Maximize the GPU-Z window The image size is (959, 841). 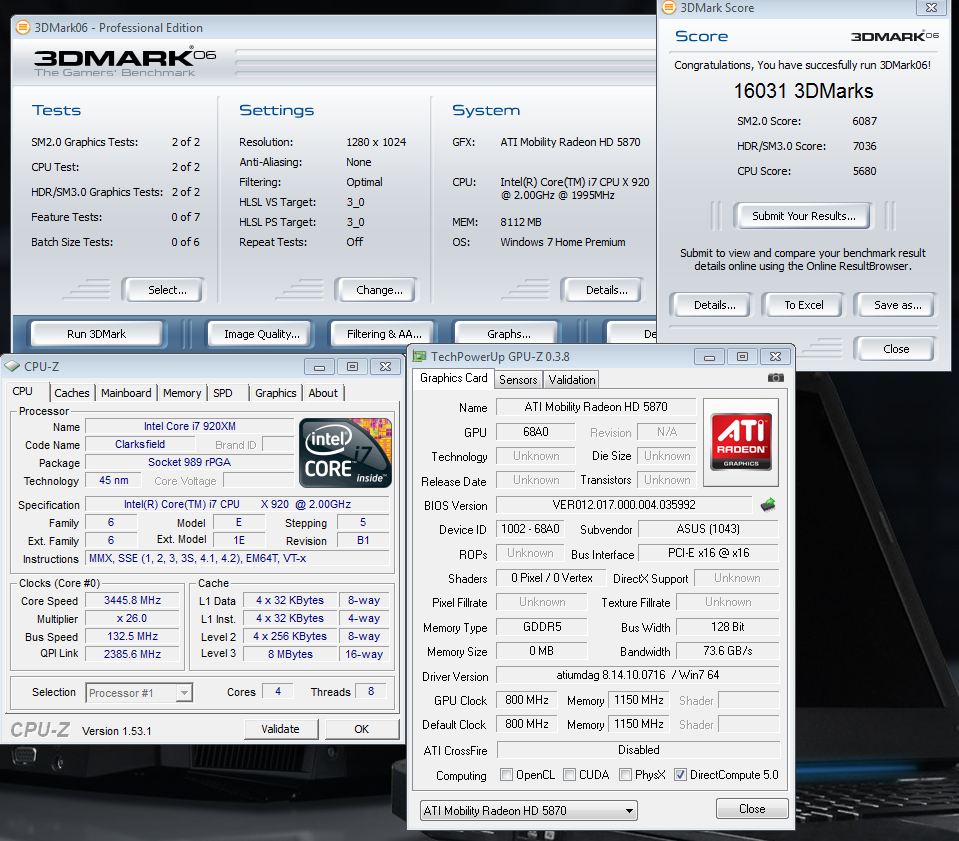(x=742, y=357)
